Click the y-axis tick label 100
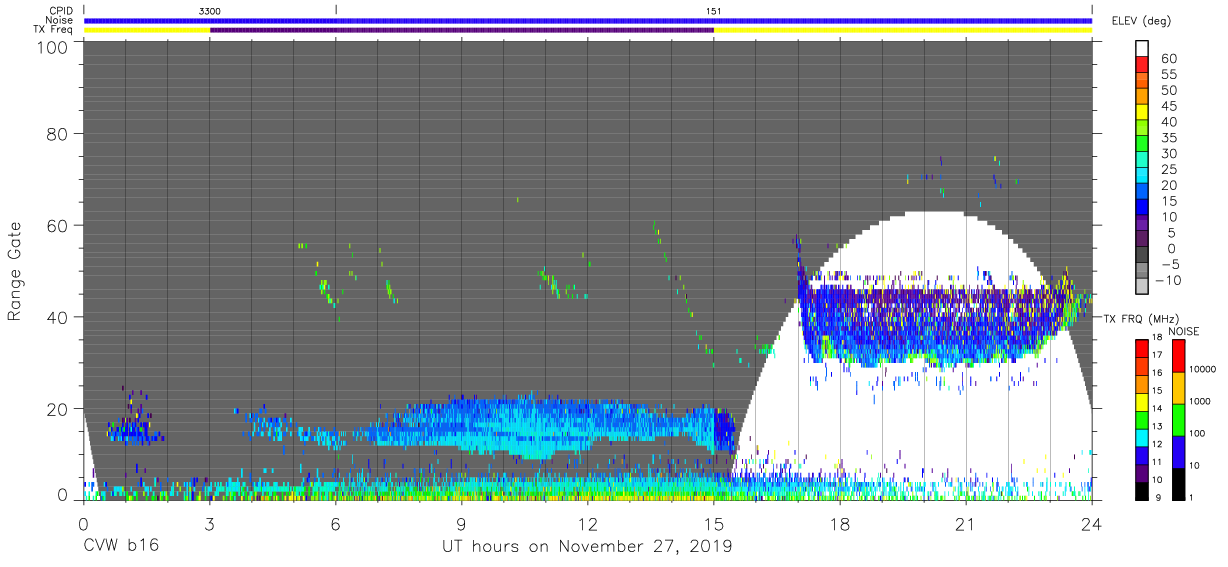 click(52, 46)
